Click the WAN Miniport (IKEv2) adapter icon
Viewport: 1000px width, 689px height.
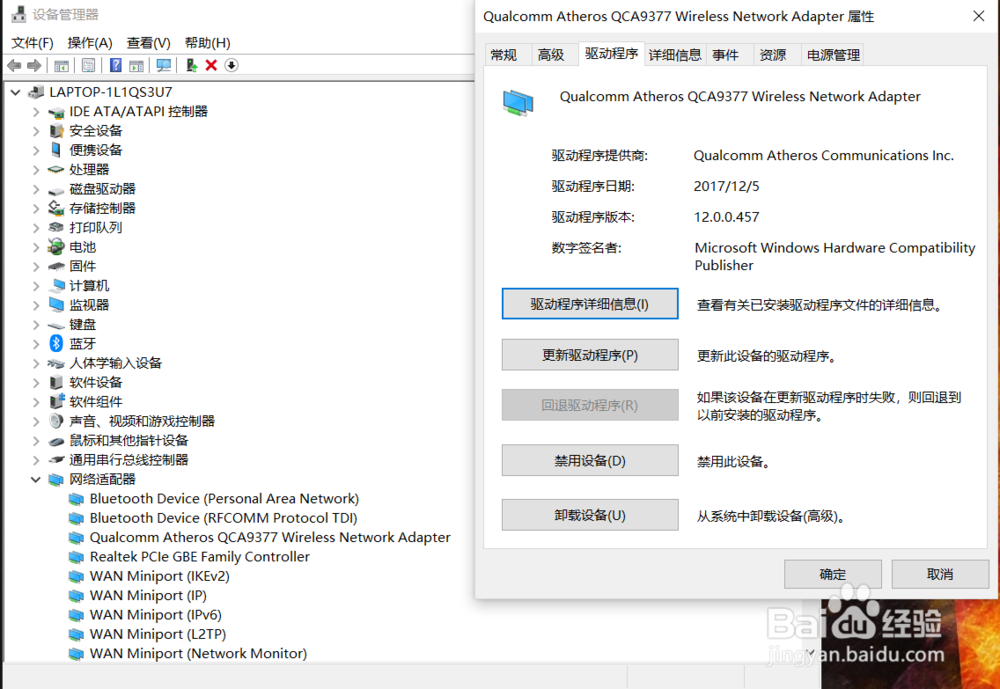77,576
